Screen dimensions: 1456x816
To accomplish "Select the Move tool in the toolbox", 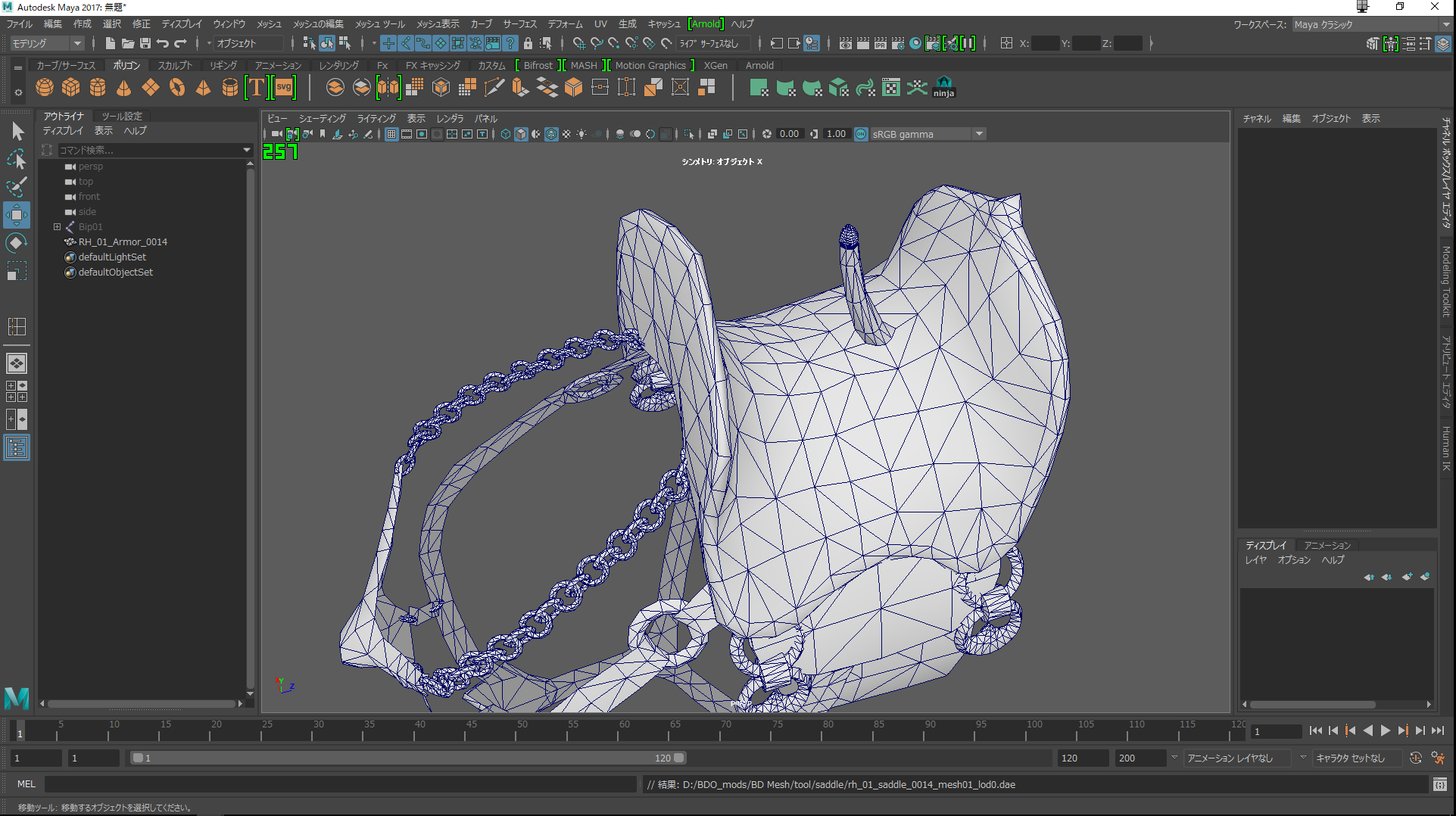I will point(16,215).
